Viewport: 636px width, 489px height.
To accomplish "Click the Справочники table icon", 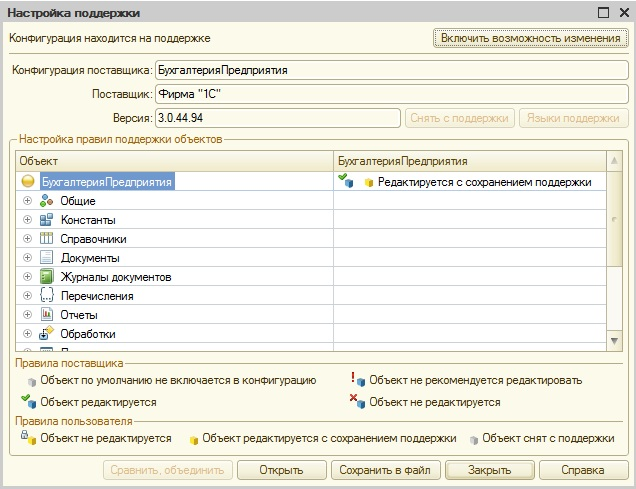I will pos(46,239).
